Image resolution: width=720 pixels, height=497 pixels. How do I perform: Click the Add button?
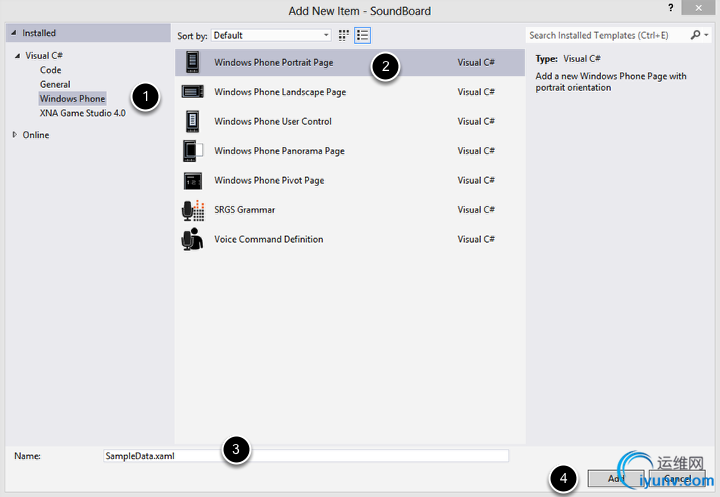616,479
